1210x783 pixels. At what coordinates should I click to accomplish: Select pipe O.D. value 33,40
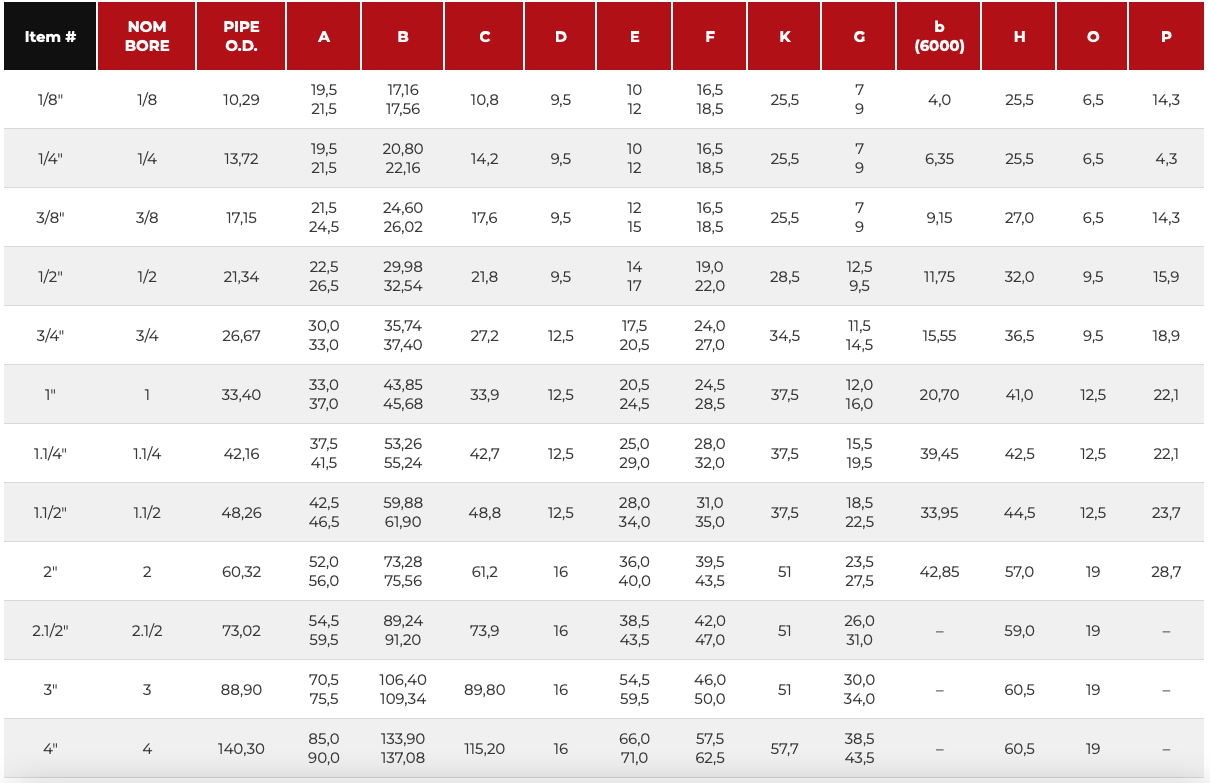[241, 395]
